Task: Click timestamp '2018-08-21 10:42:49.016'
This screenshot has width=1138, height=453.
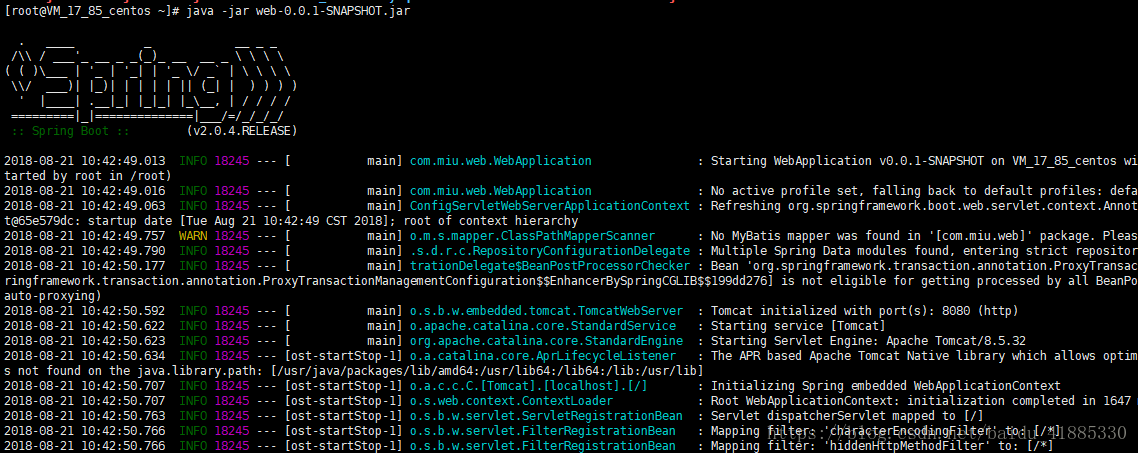Action: 84,191
